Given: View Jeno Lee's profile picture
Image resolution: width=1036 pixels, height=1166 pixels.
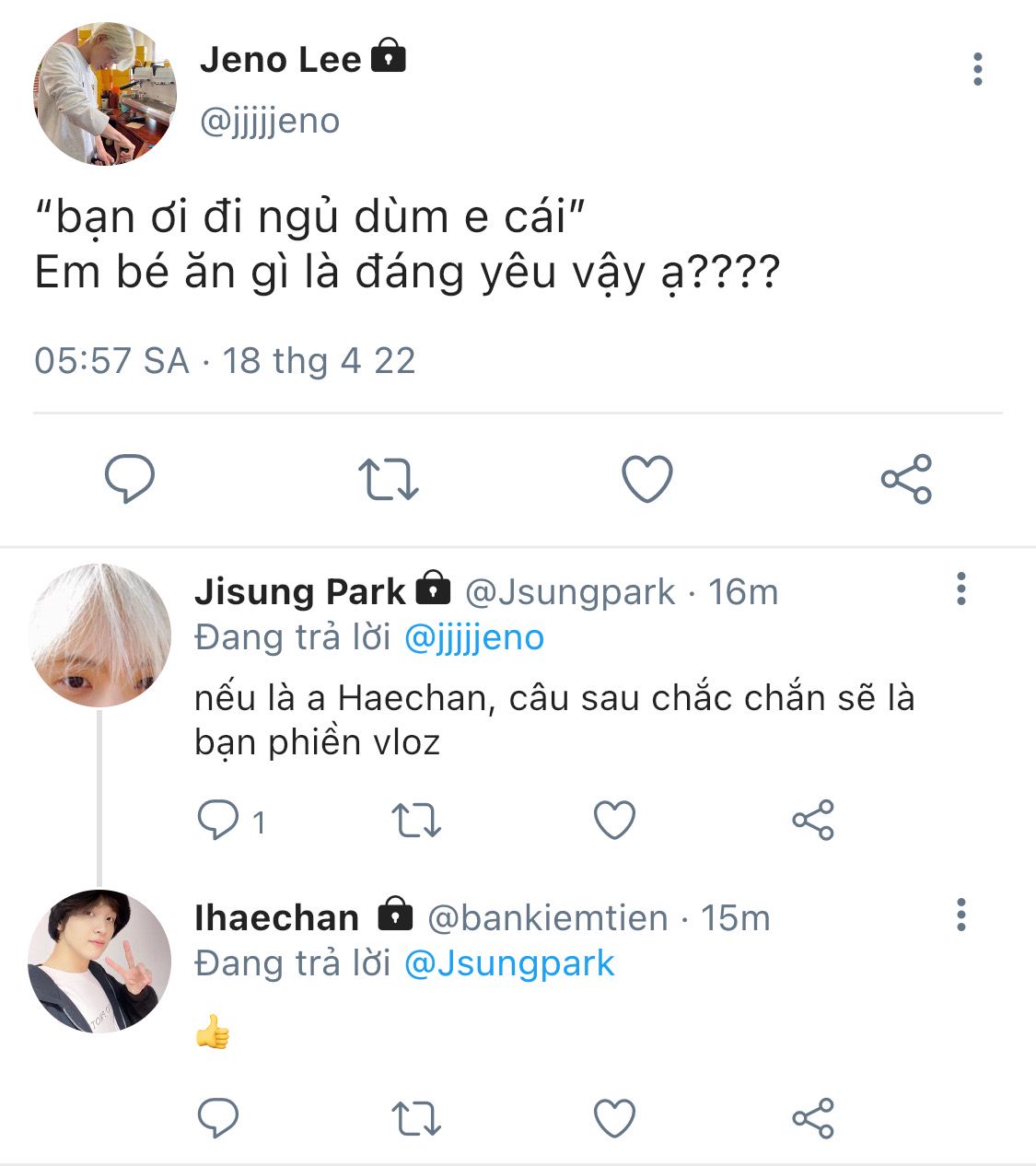Looking at the screenshot, I should click(x=104, y=94).
